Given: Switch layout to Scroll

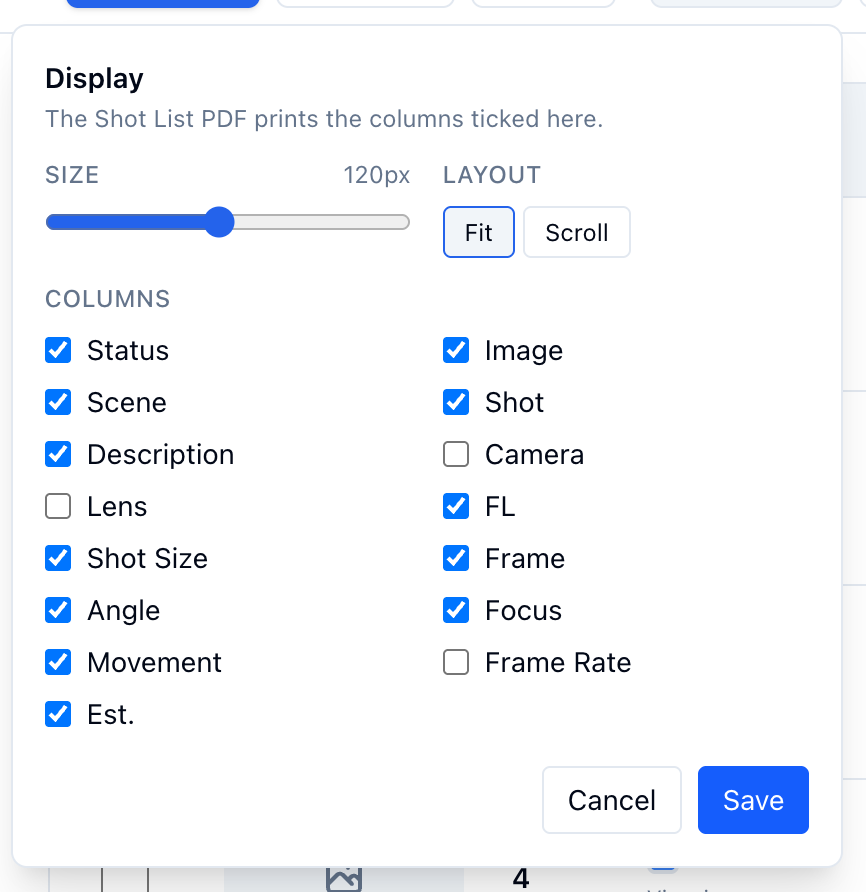Looking at the screenshot, I should 576,232.
